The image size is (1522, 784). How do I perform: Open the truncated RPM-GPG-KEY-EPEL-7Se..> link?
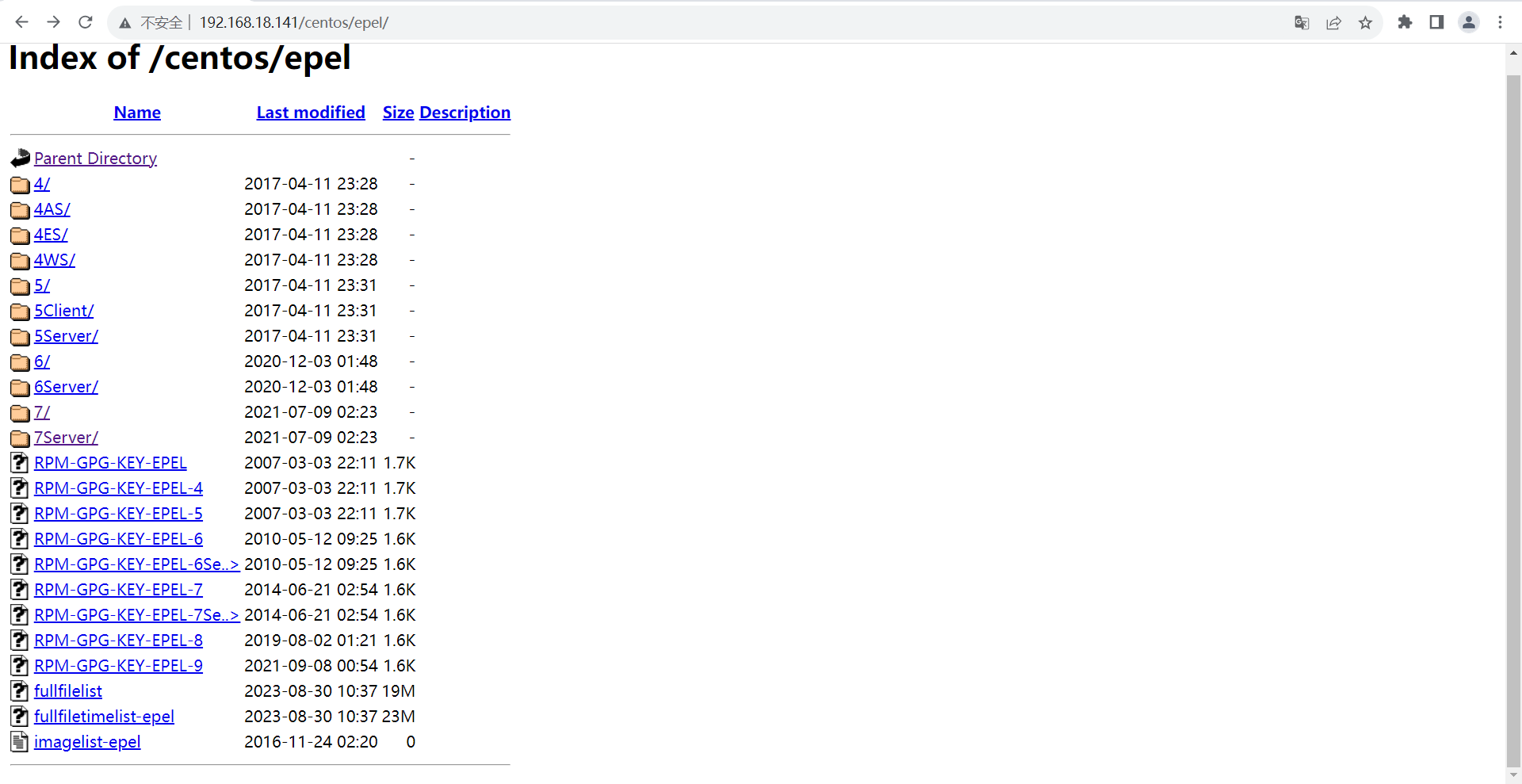136,615
